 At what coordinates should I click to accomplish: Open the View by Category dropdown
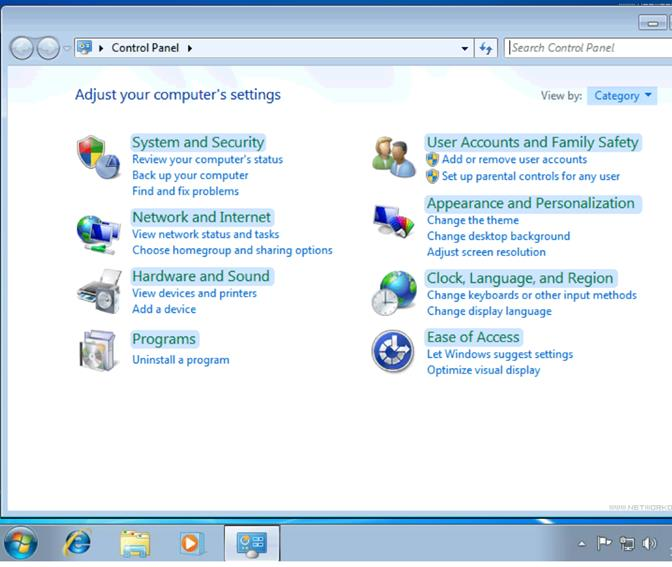(622, 96)
